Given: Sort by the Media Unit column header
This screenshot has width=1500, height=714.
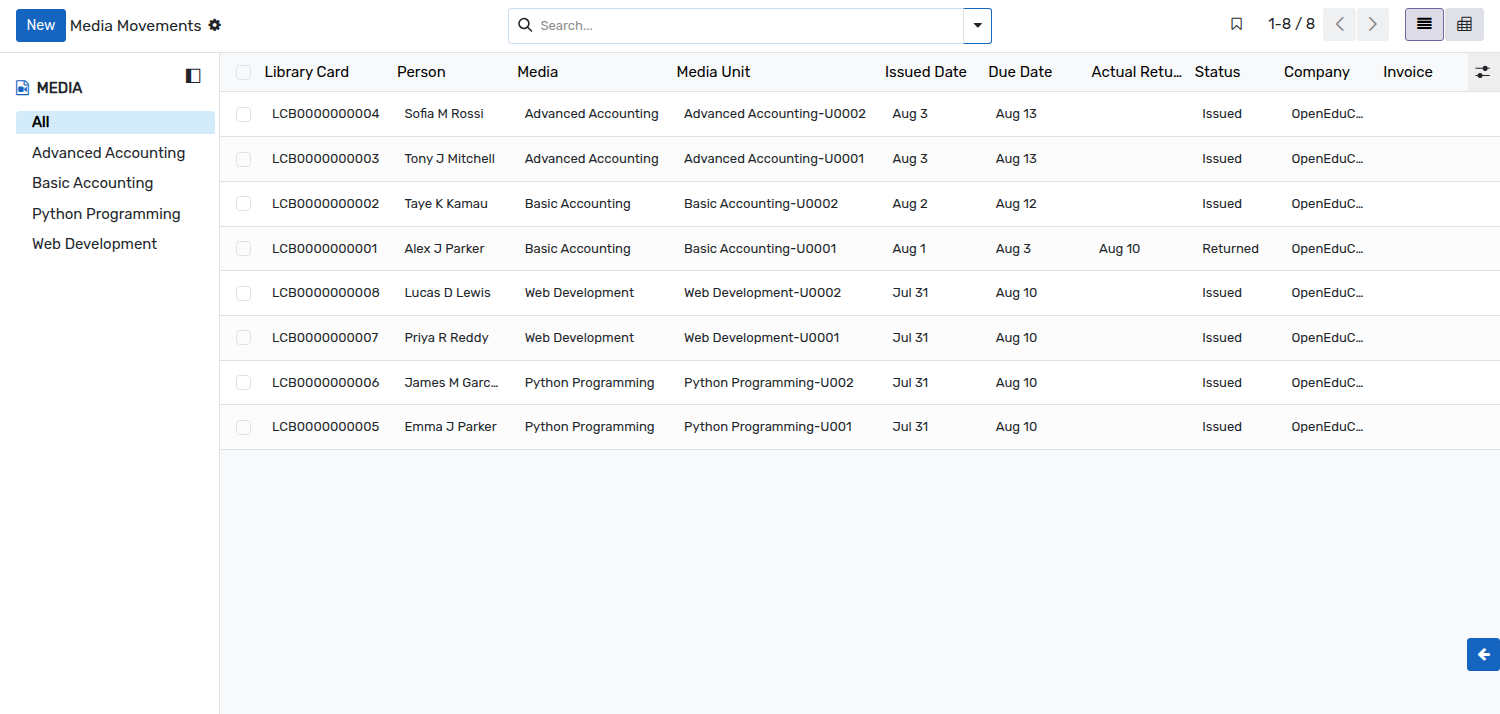Looking at the screenshot, I should 713,72.
